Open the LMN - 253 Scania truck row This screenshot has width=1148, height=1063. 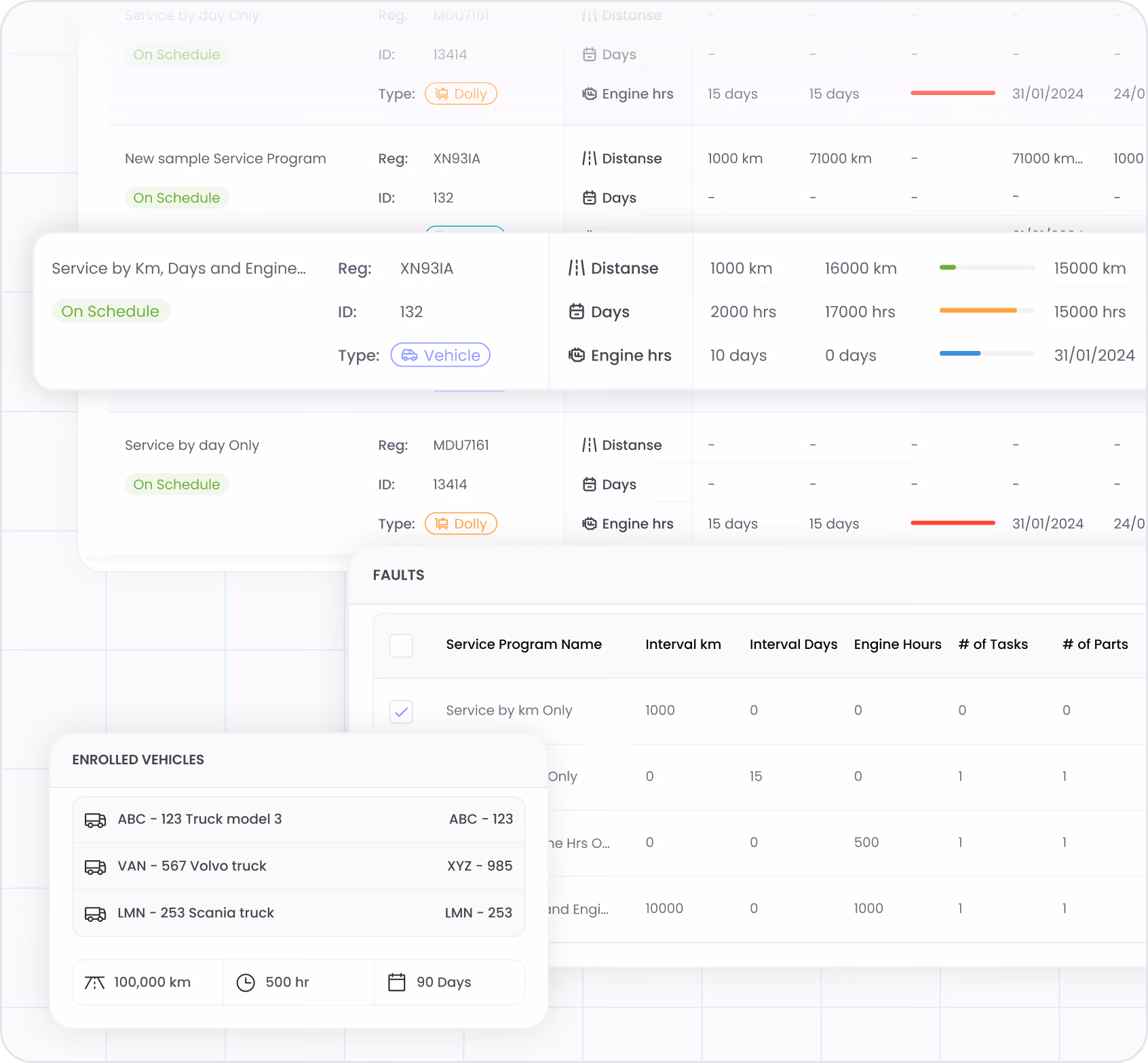[x=299, y=913]
